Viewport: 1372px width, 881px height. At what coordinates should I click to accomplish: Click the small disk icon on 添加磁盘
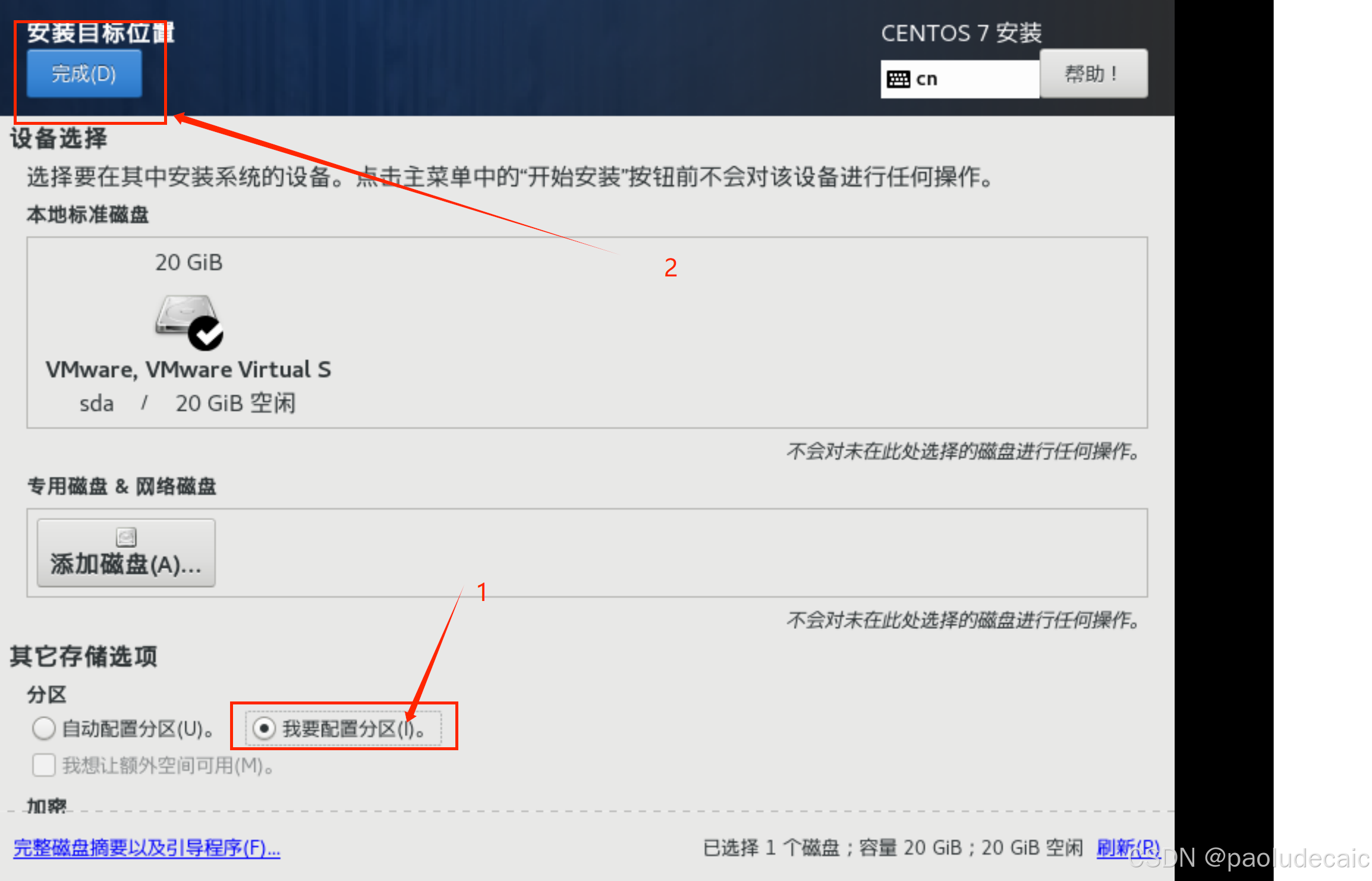coord(126,537)
